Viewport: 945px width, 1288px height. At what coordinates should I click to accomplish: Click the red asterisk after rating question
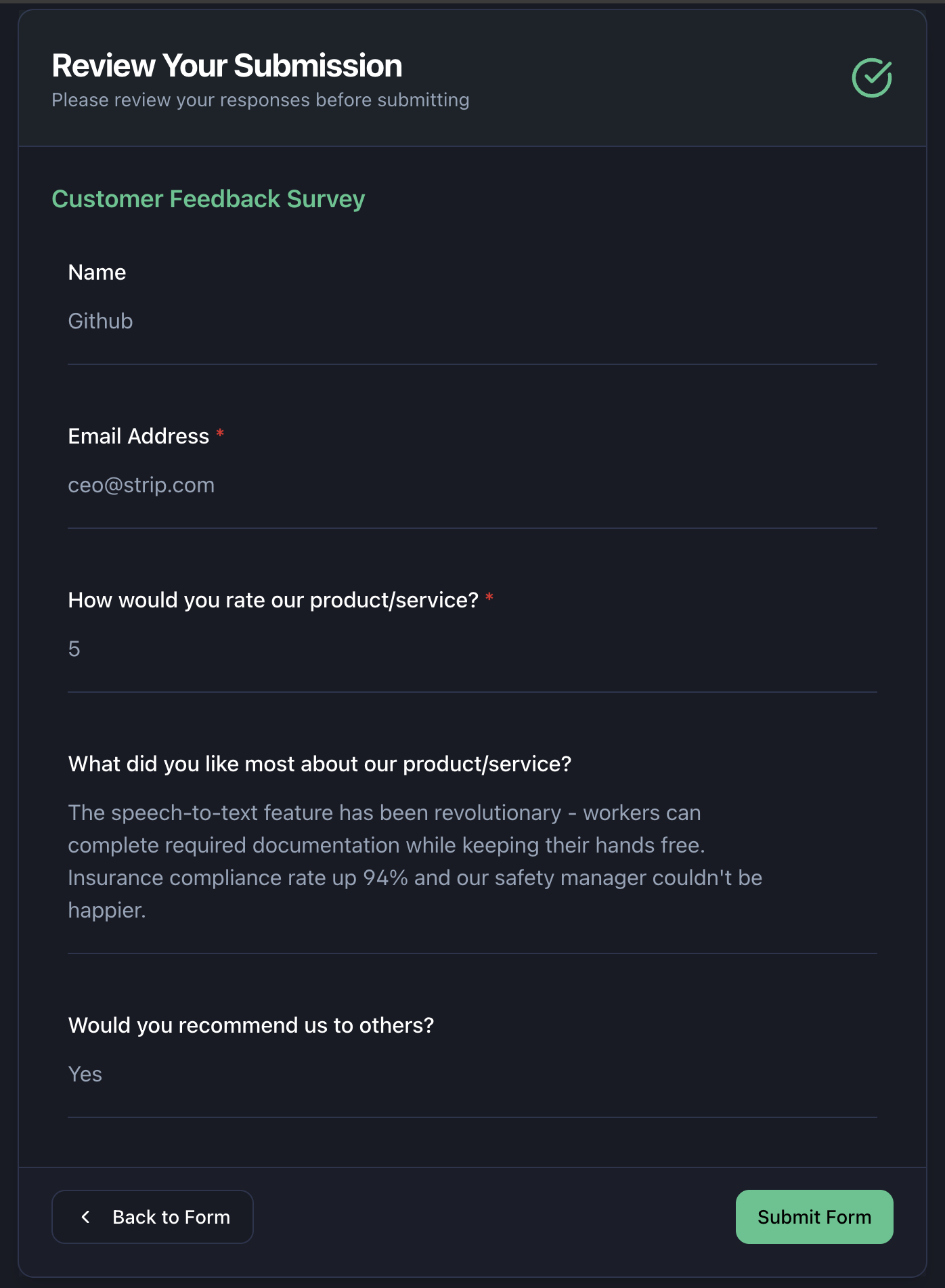click(x=489, y=598)
